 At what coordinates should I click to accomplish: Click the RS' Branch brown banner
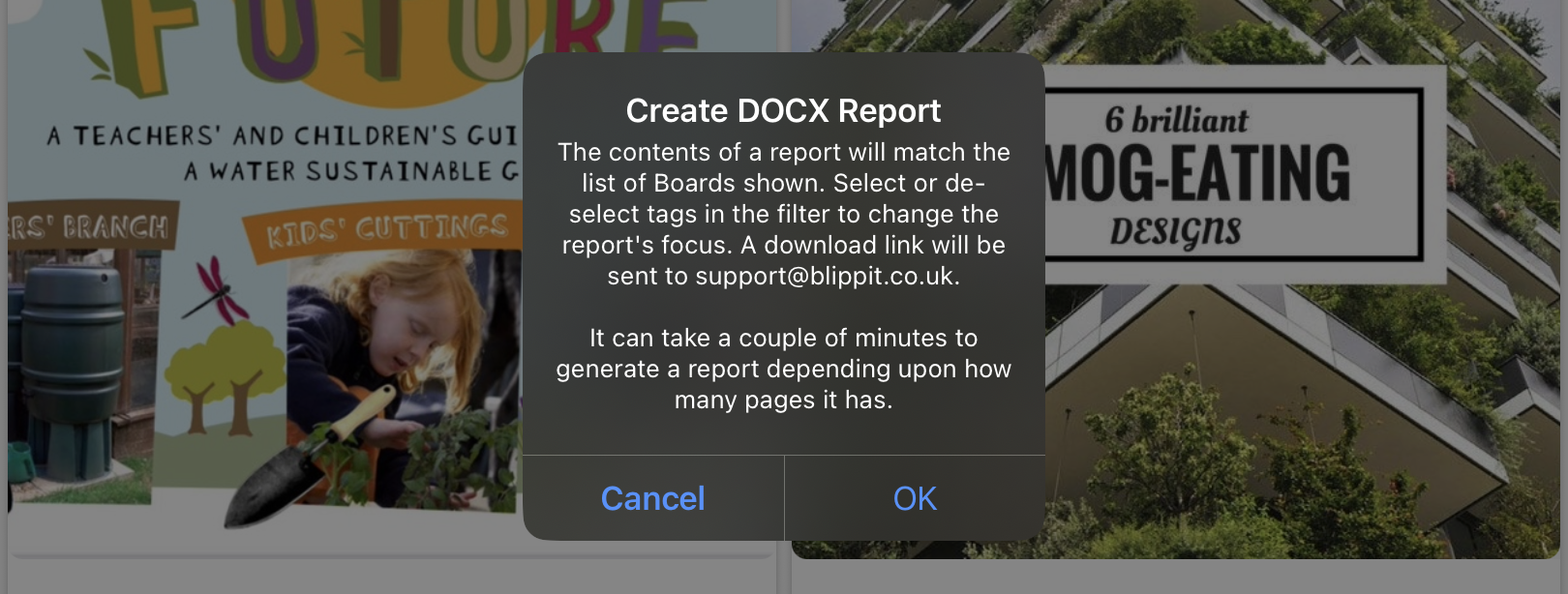[92, 226]
